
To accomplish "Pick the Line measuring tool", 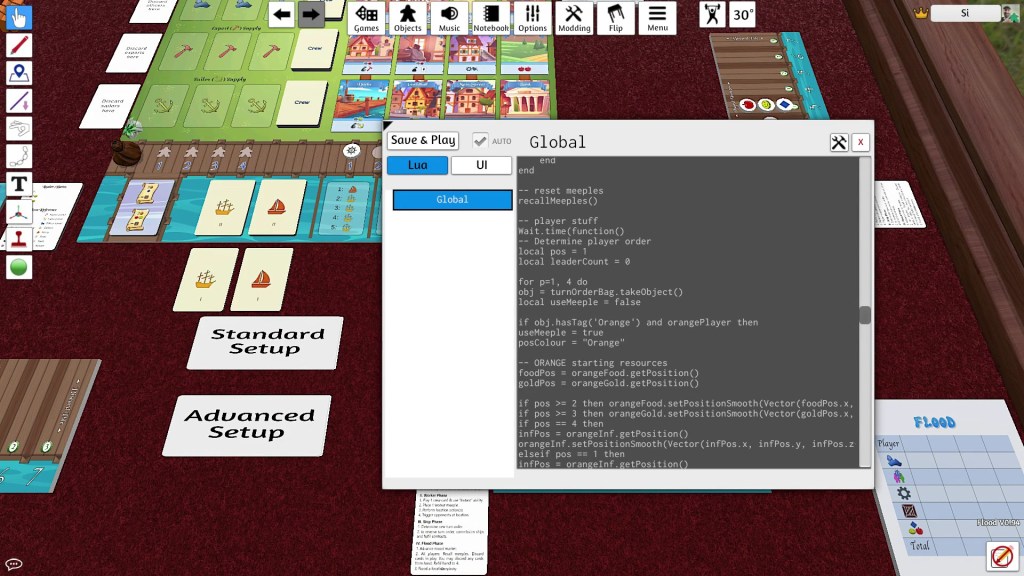I will pos(19,100).
